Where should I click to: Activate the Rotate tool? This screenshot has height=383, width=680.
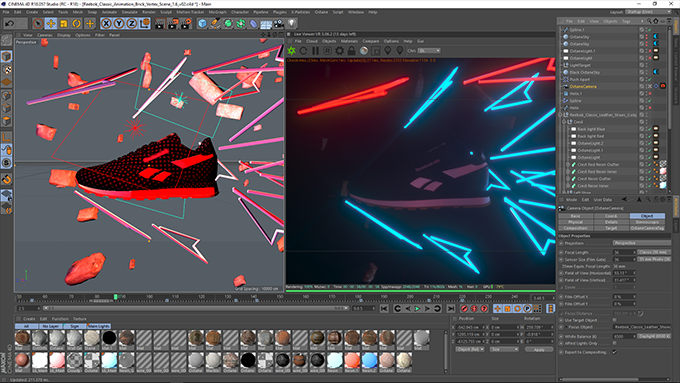(x=77, y=23)
